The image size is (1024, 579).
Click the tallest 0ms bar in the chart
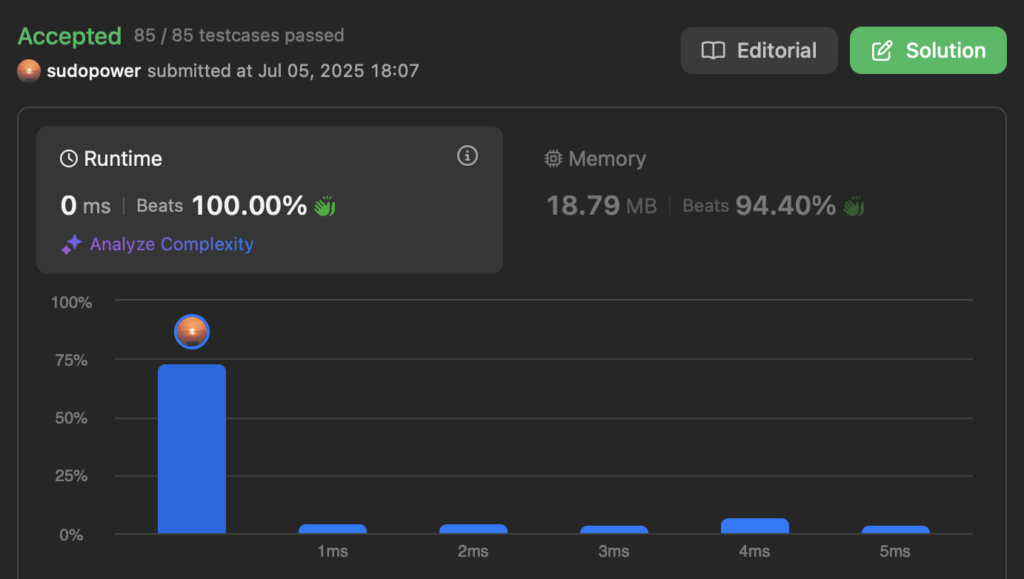192,449
